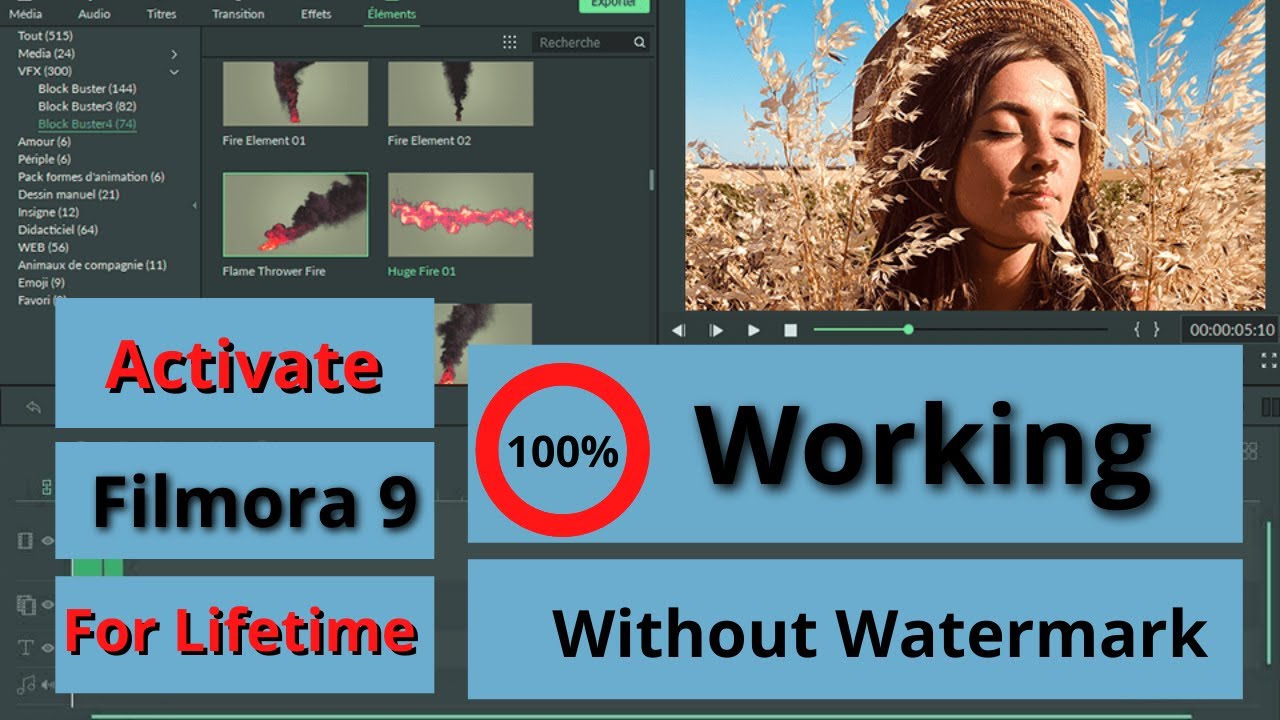Select the Media (24) category
This screenshot has height=720, width=1280.
(46, 53)
